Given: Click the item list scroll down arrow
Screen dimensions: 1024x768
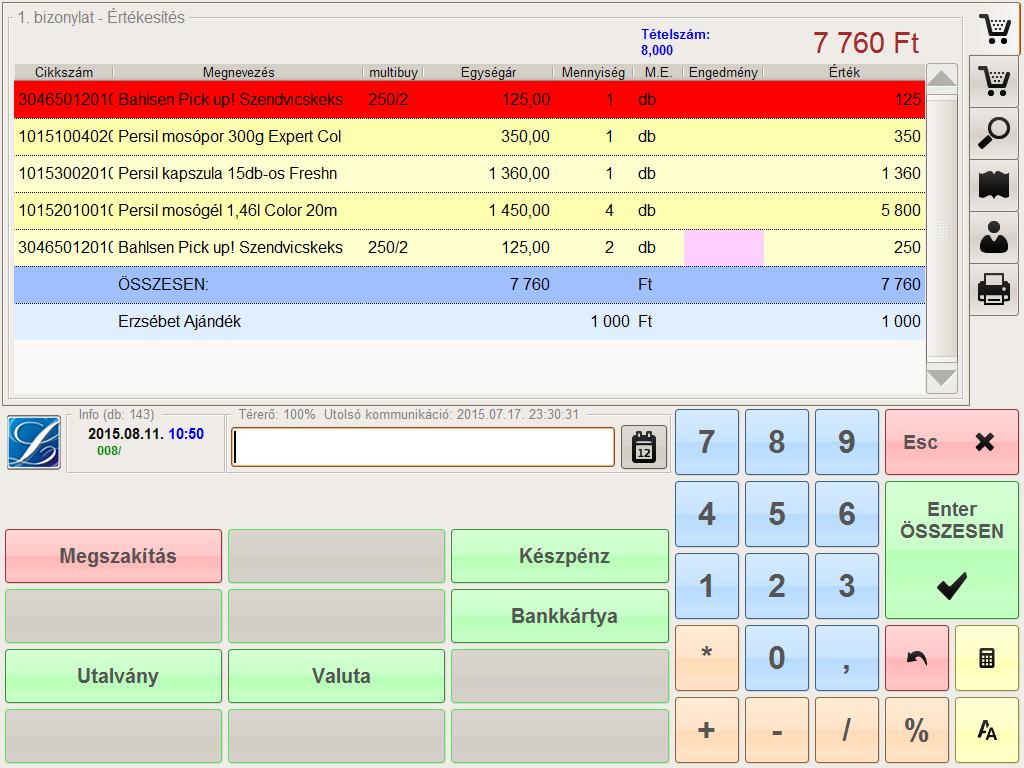Looking at the screenshot, I should tap(942, 377).
